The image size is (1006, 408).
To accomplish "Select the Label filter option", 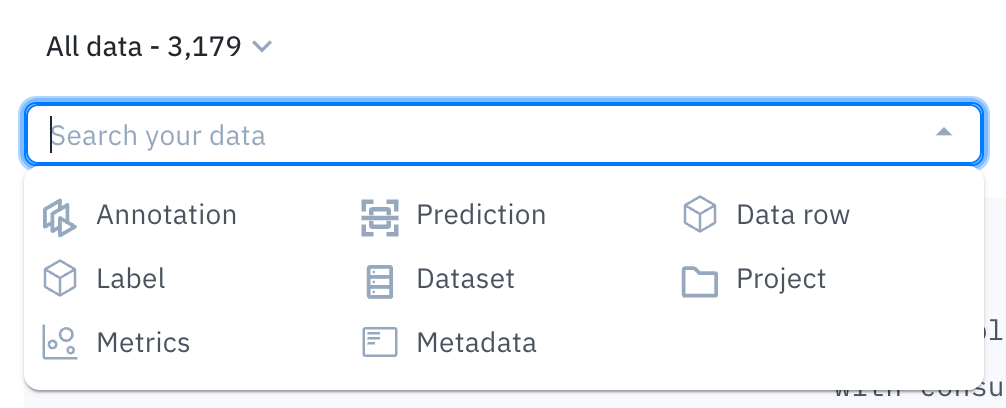I will pos(131,279).
